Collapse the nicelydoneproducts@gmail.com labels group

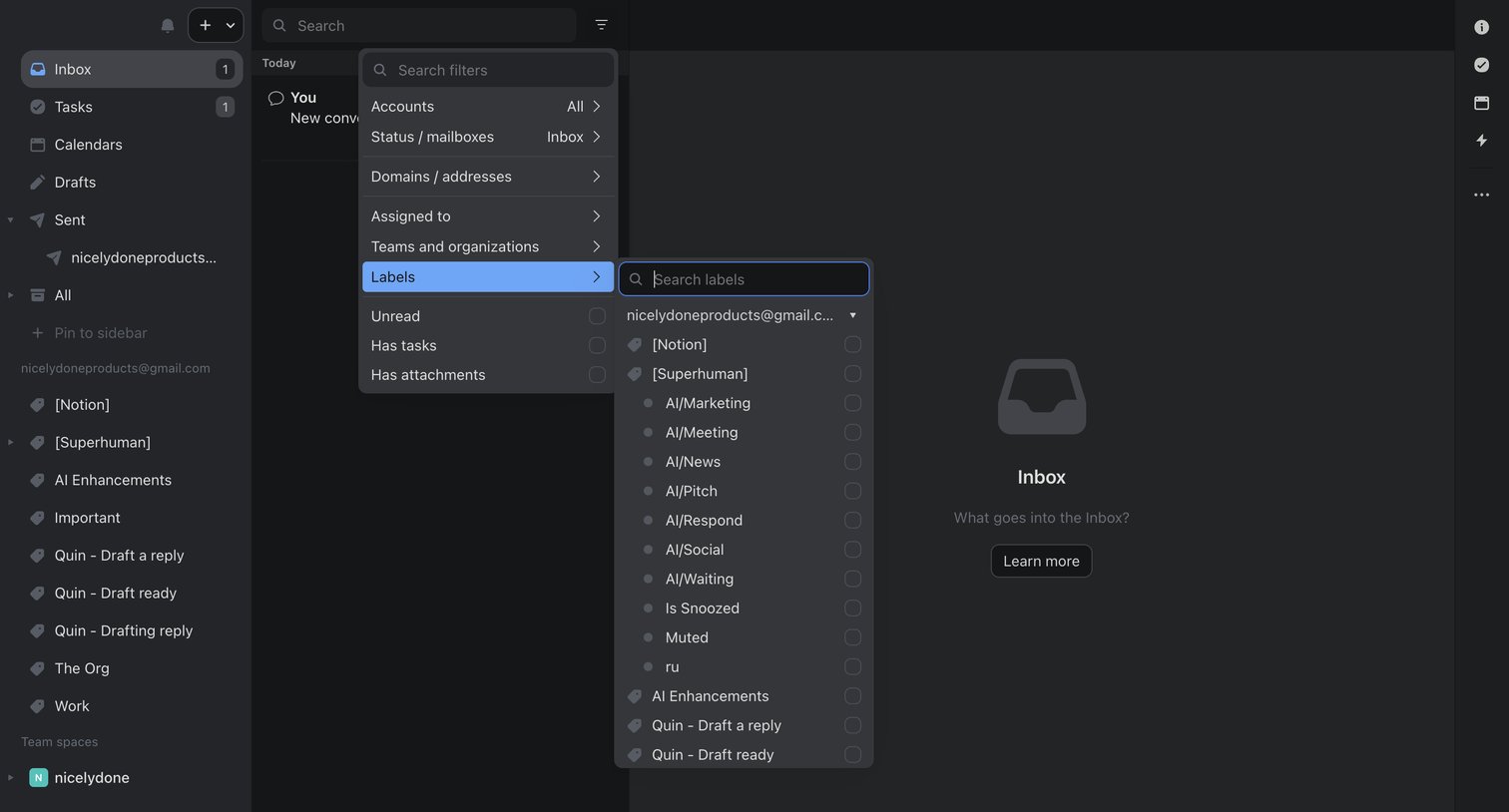tap(852, 315)
